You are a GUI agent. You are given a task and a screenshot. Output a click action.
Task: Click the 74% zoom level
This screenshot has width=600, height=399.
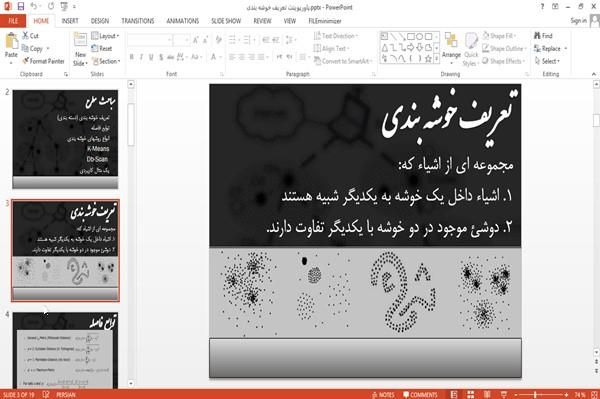coord(580,394)
